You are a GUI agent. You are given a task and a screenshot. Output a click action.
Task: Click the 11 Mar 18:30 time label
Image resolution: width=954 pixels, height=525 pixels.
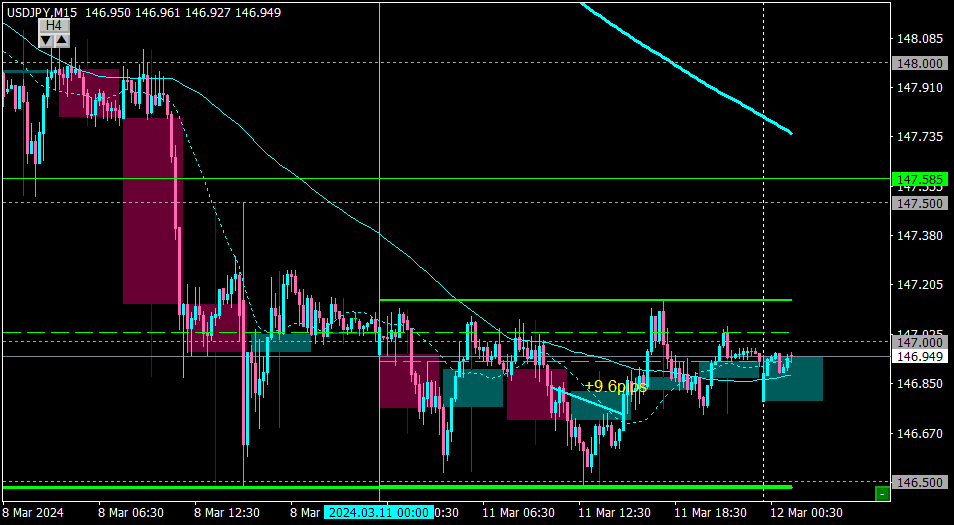(711, 513)
